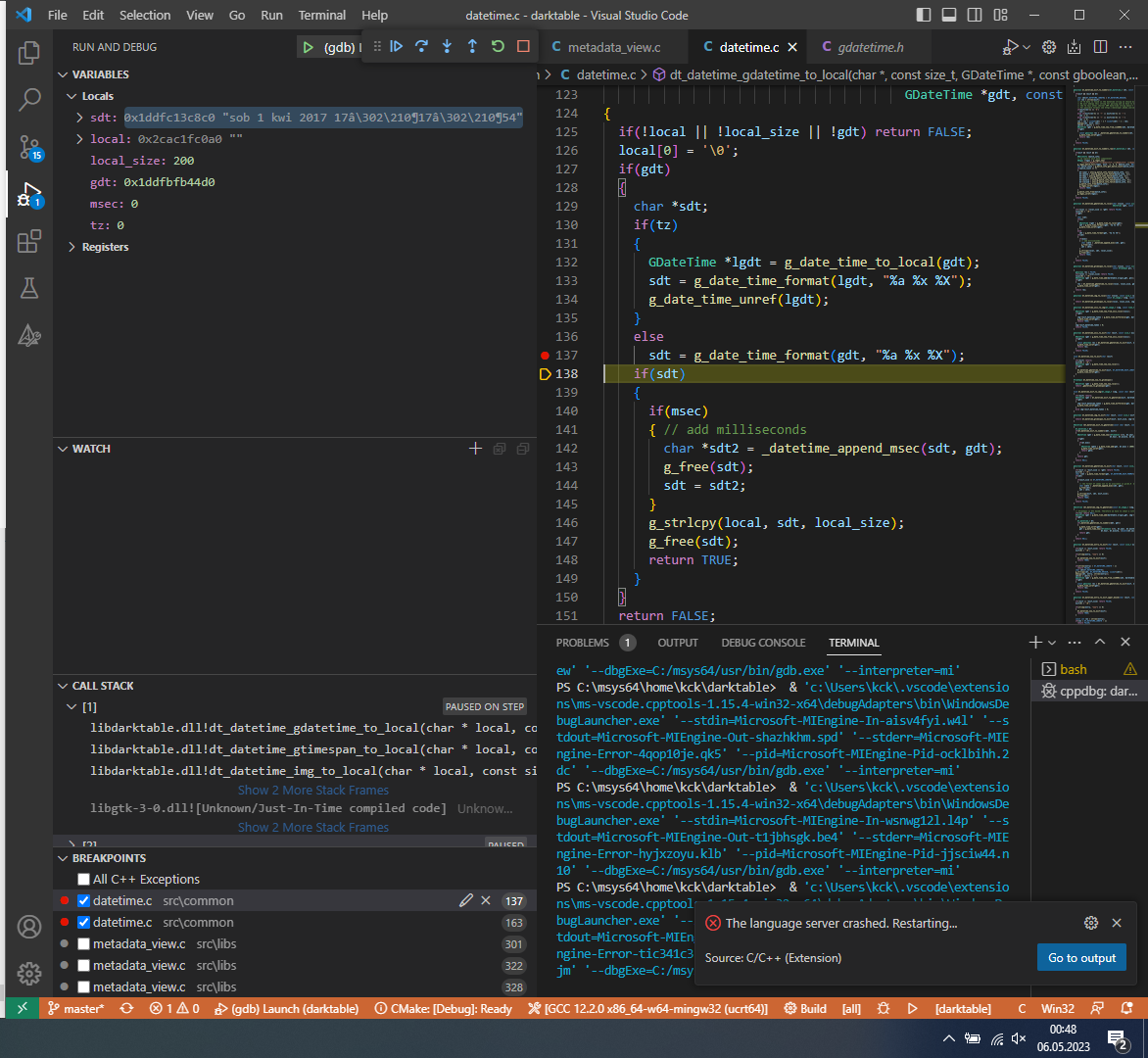Continue debug execution
1148x1058 pixels.
point(396,46)
